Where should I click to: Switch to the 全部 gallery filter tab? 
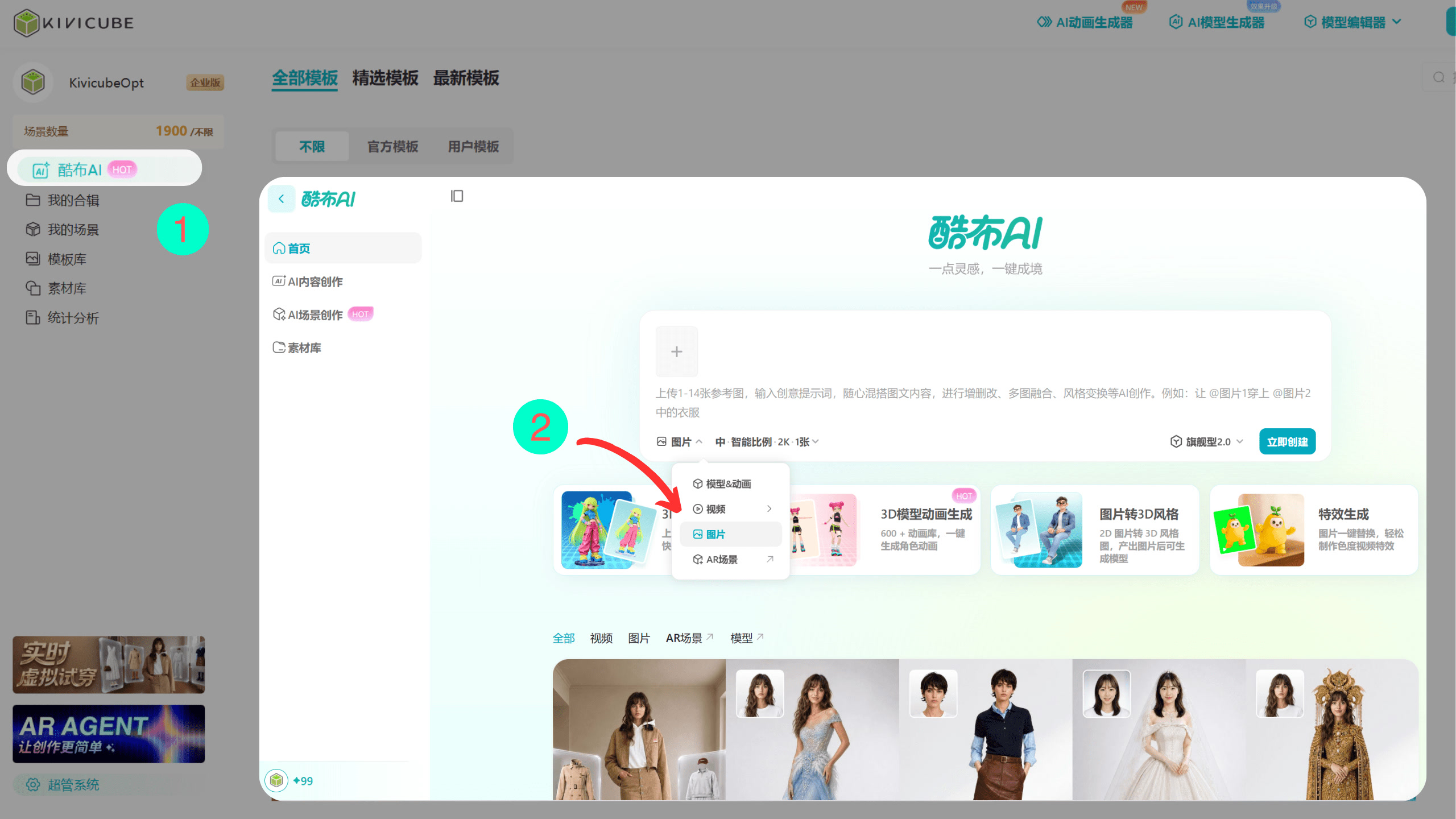pyautogui.click(x=564, y=638)
